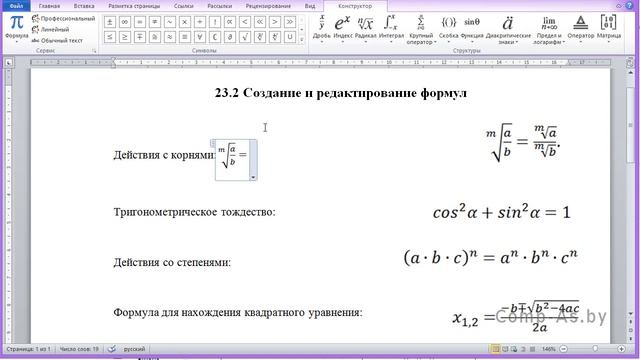Open the Предел и логарифм dropdown
The height and width of the screenshot is (360, 640).
(x=549, y=29)
